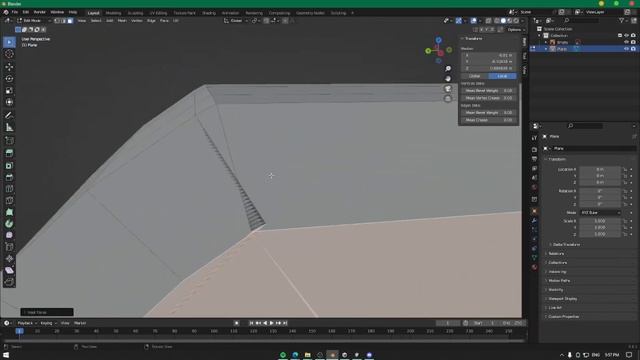Viewport: 640px width, 360px height.
Task: Open the Global transform orientation dropdown
Action: 236,20
